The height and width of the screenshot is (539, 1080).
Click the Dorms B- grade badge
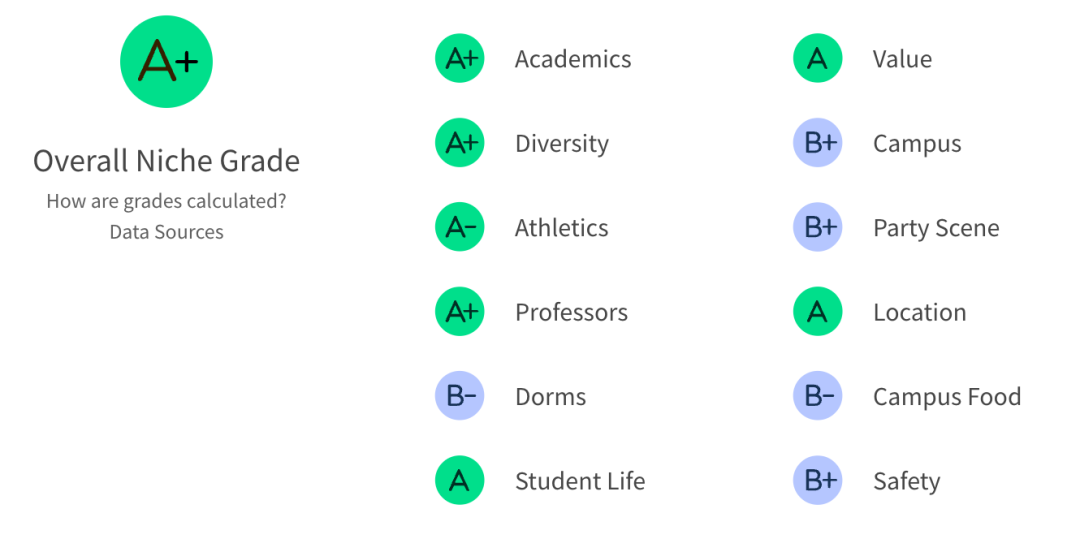[x=460, y=397]
